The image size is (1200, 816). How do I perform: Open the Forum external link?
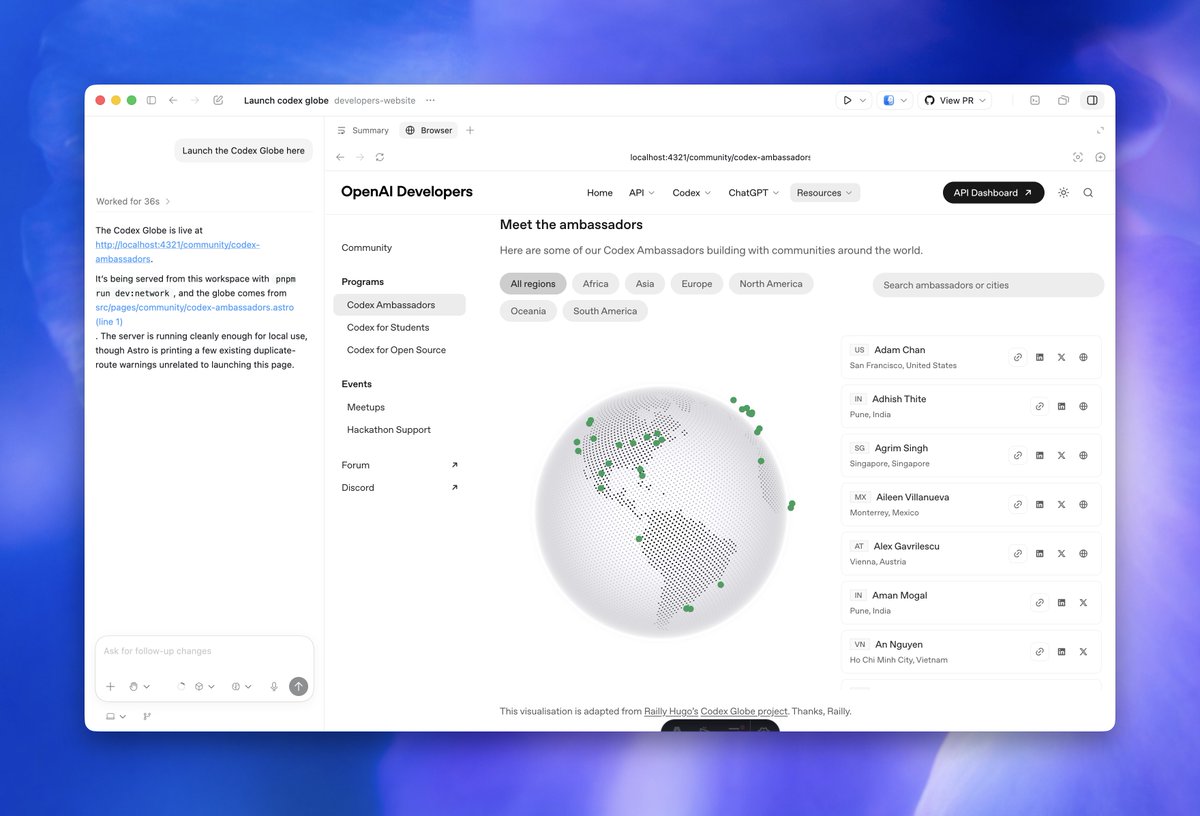[x=399, y=465]
